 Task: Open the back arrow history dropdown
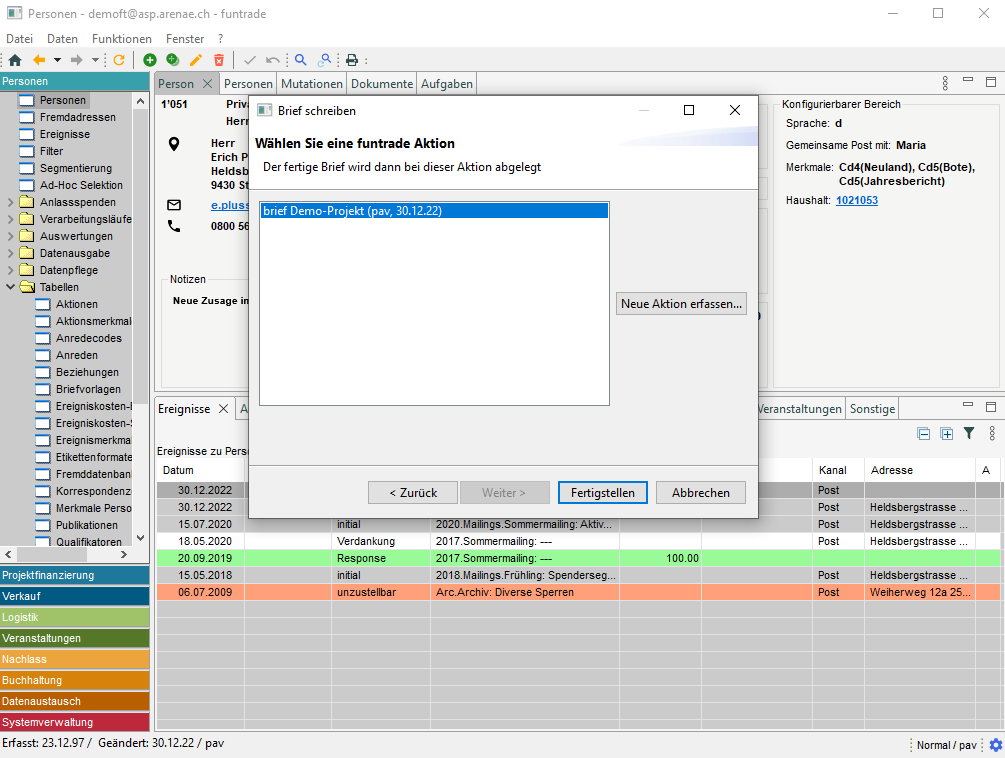click(x=57, y=60)
